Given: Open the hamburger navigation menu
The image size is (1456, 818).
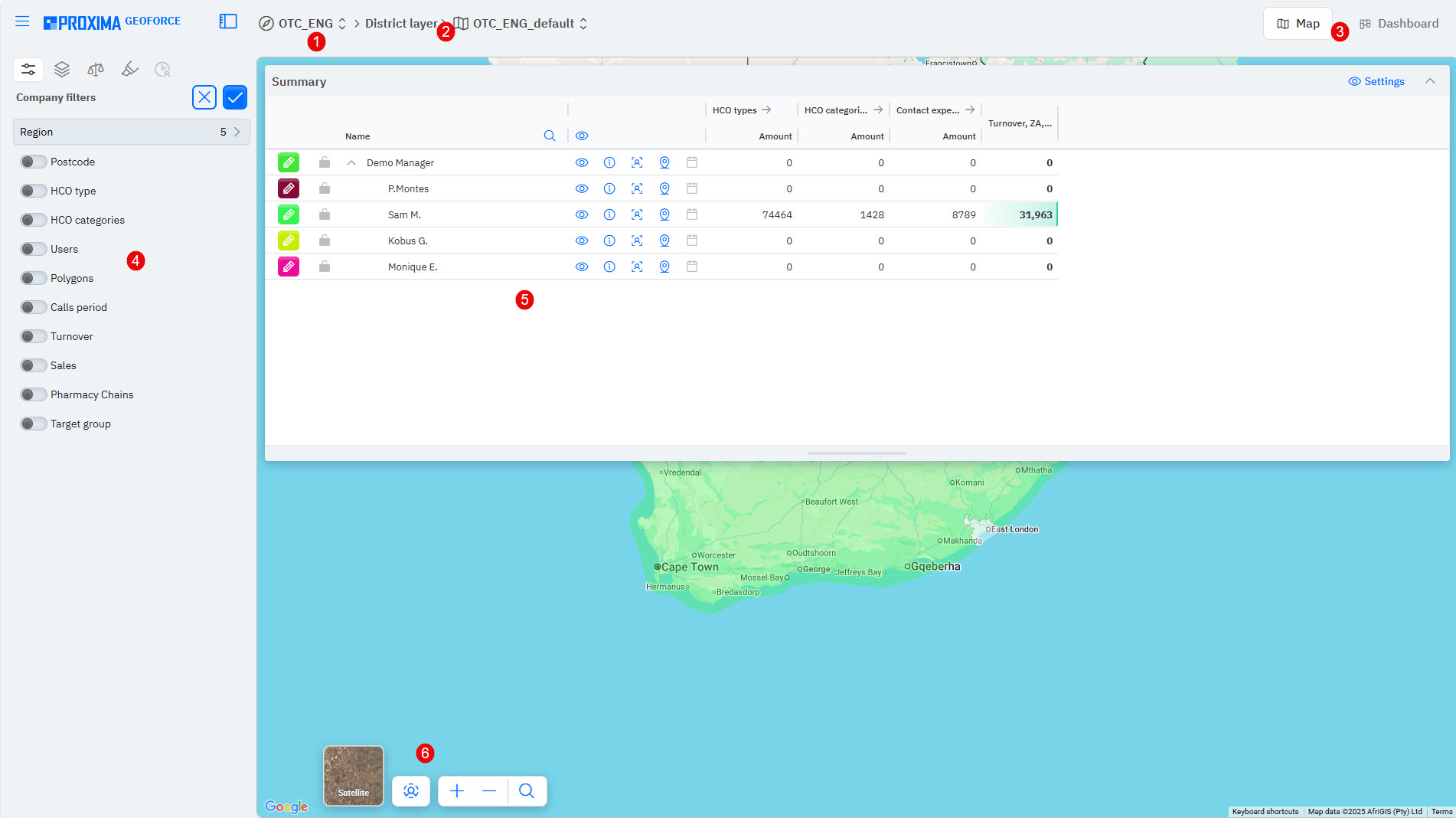Looking at the screenshot, I should coord(21,21).
